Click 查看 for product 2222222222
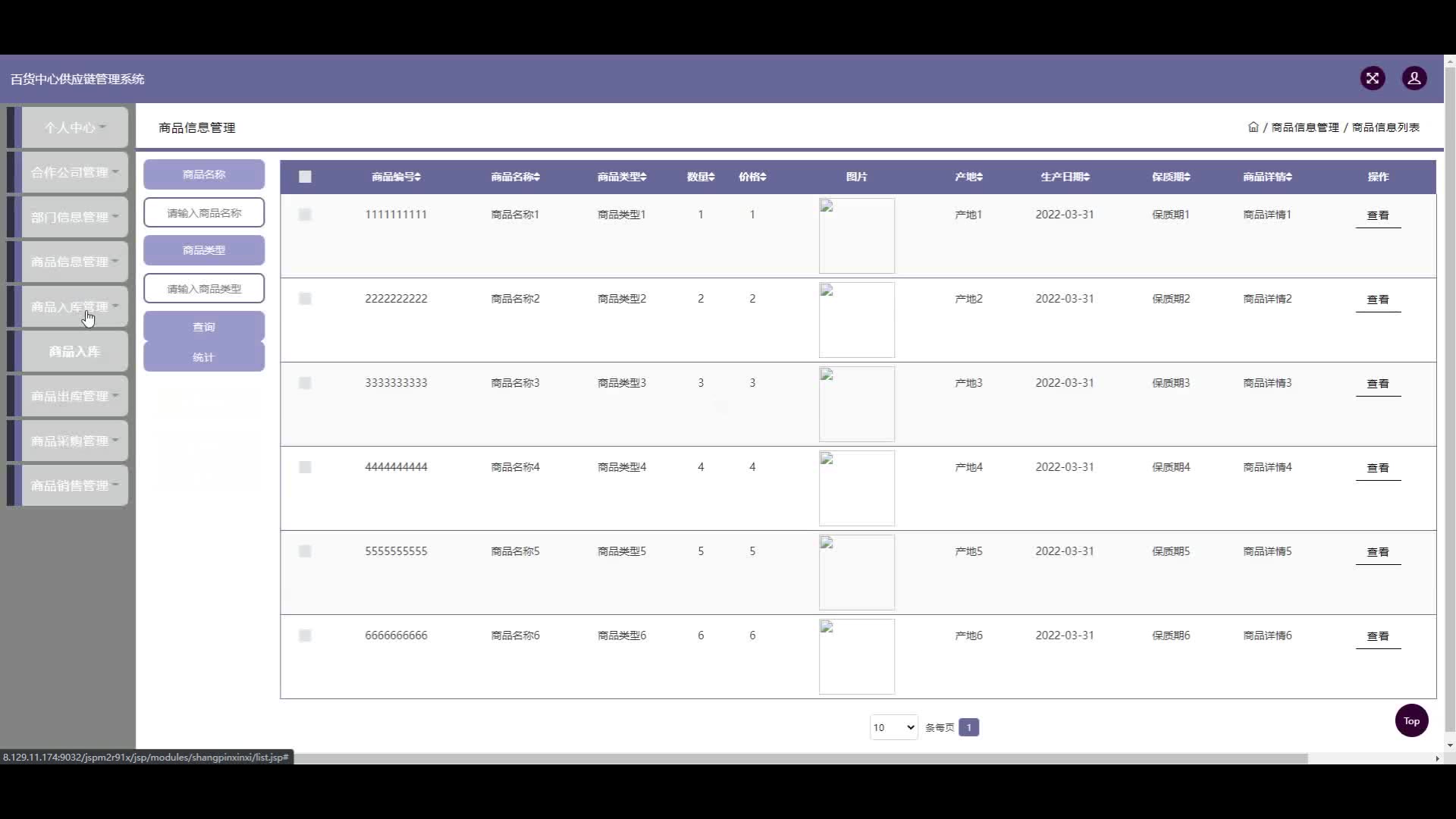 tap(1378, 300)
